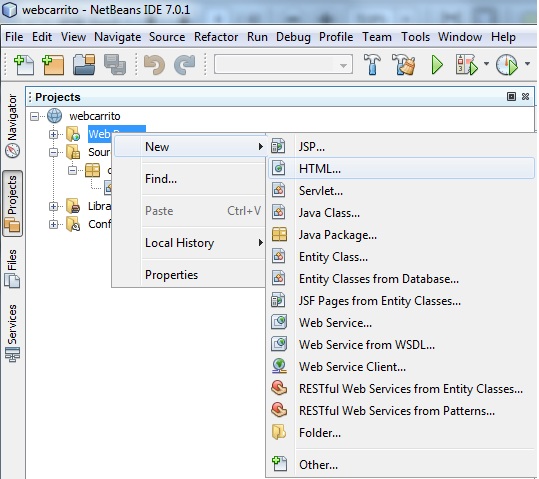
Task: Open the Source menu
Action: pos(167,37)
